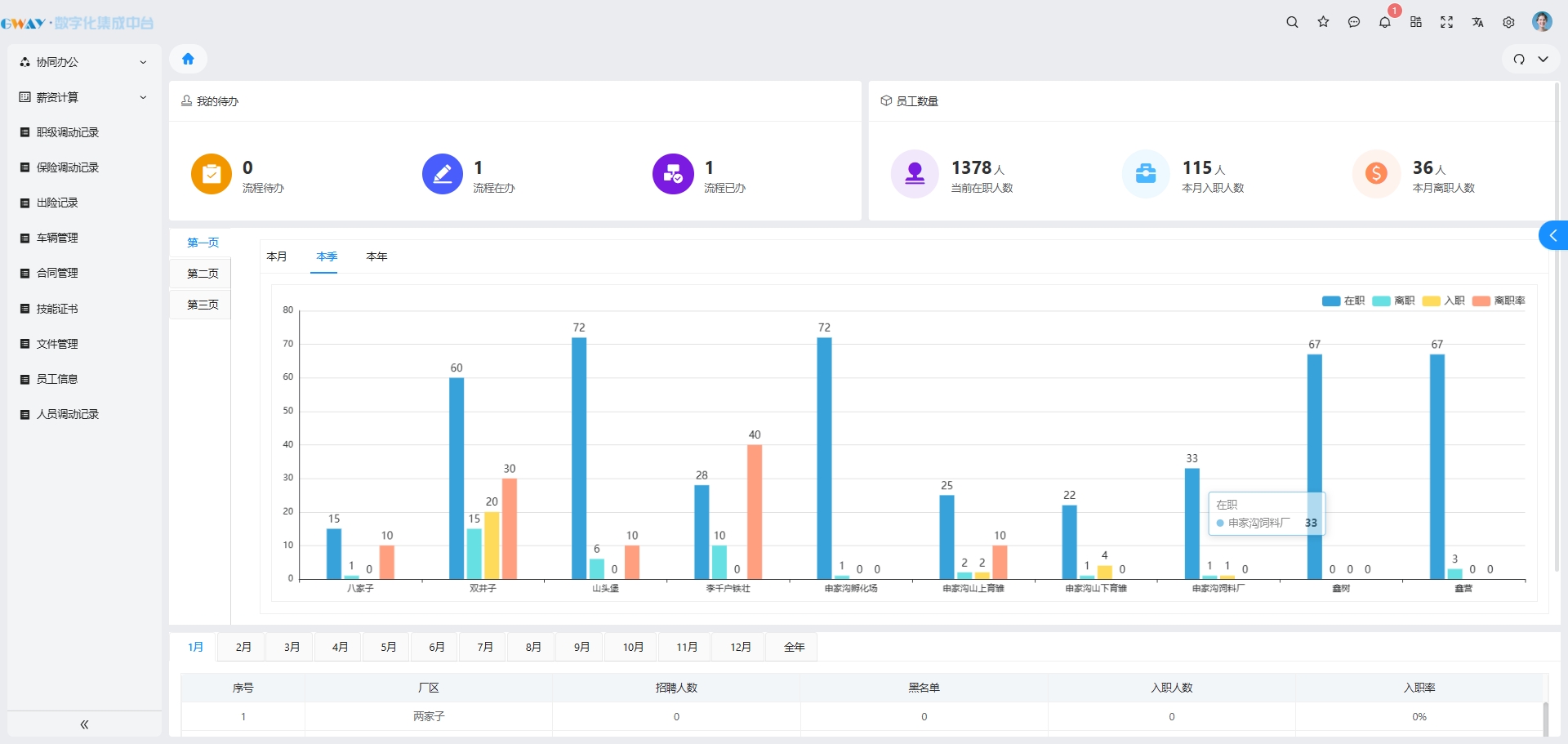1568x744 pixels.
Task: Open the chat message bubble icon
Action: 1354,22
